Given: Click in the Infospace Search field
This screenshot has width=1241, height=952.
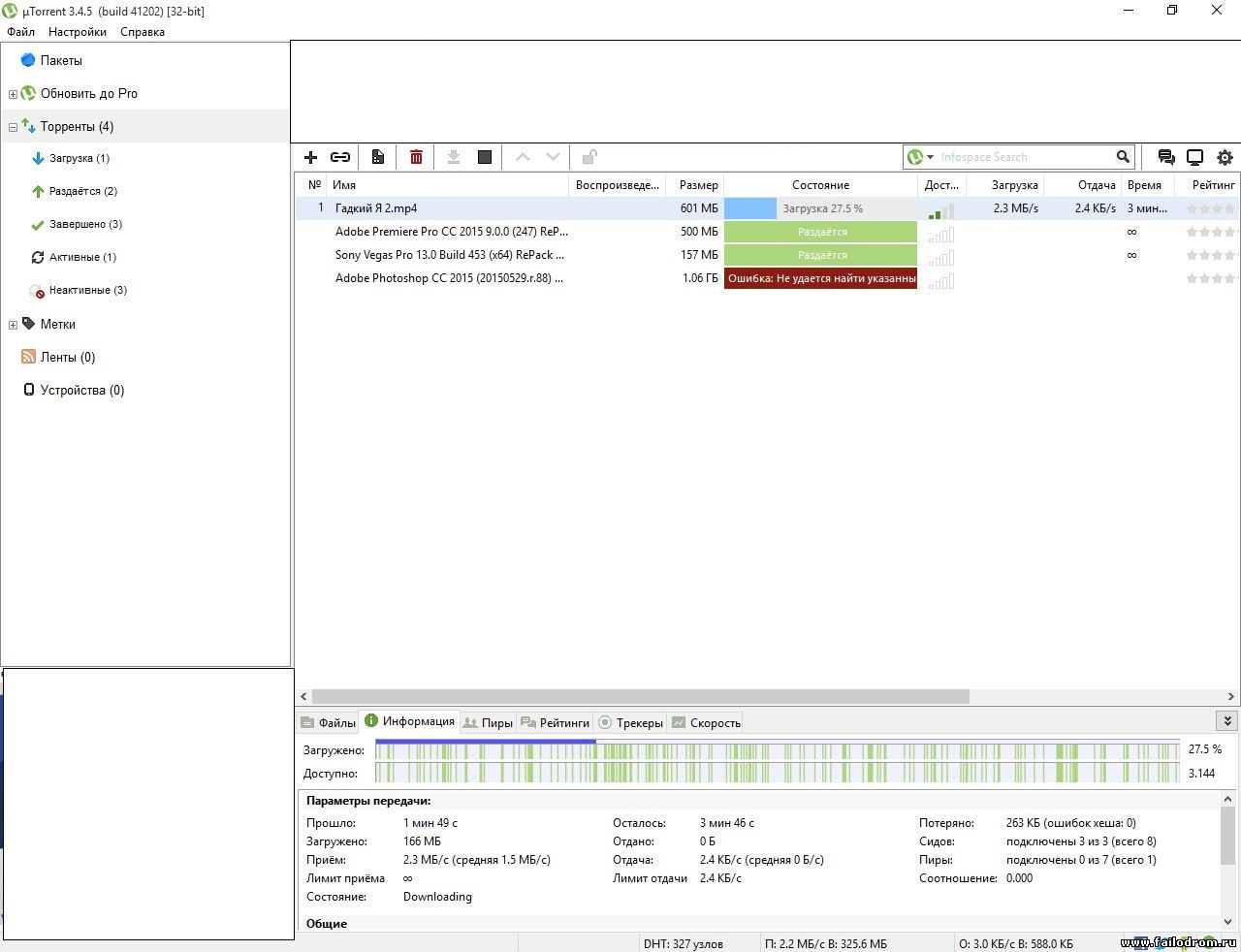Looking at the screenshot, I should (x=1025, y=157).
